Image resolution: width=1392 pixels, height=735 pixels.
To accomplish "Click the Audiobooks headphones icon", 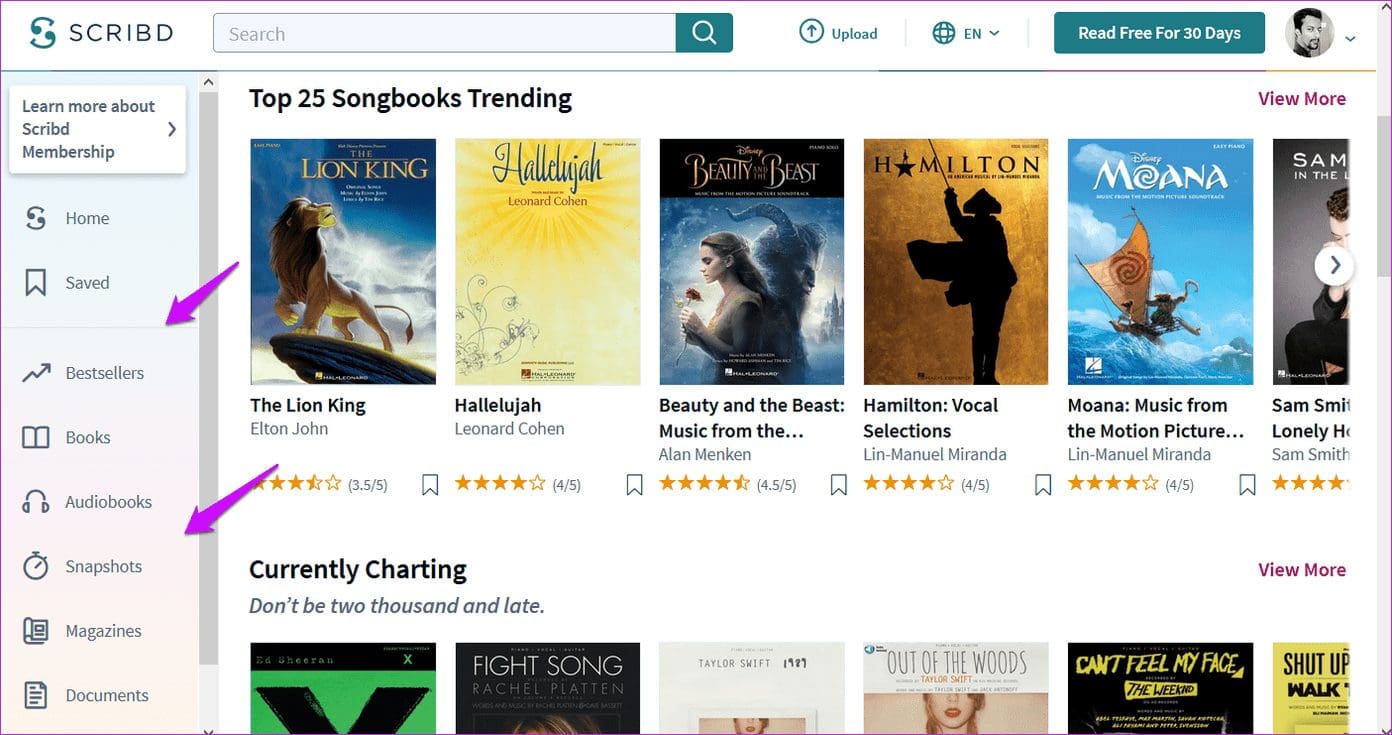I will [x=36, y=502].
